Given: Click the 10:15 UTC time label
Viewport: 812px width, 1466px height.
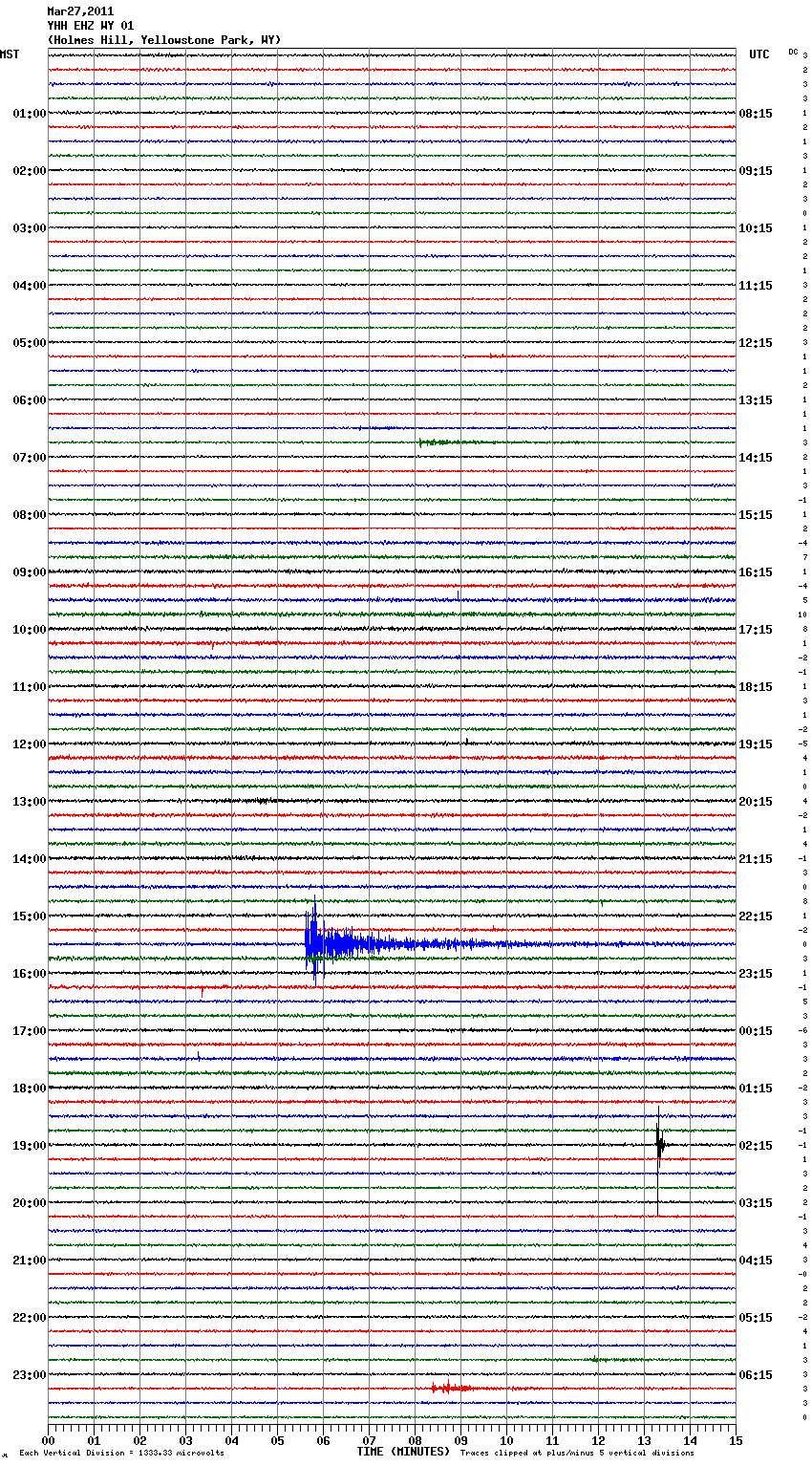Looking at the screenshot, I should [756, 228].
